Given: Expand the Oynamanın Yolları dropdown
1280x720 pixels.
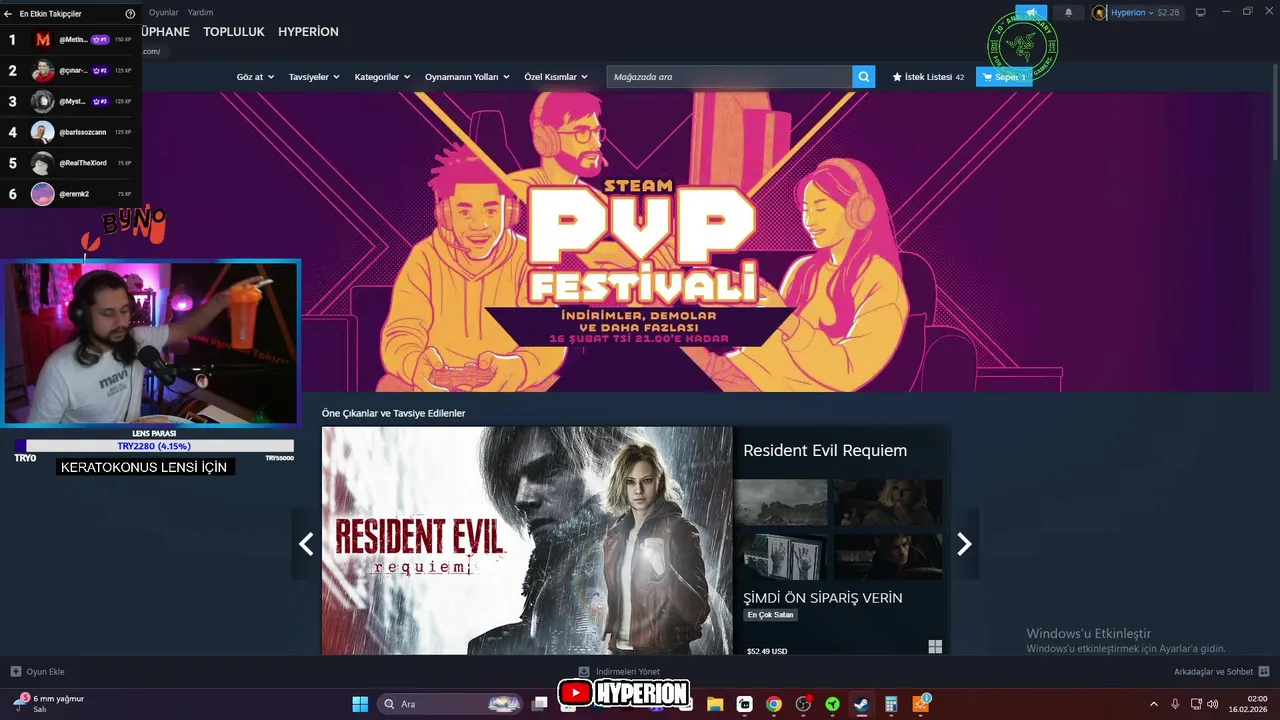Looking at the screenshot, I should pos(467,77).
